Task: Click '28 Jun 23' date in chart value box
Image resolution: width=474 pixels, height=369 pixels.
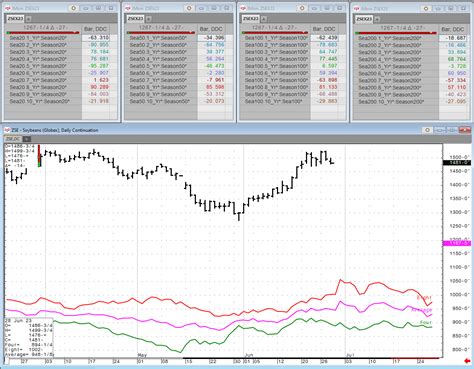Action: coord(18,320)
